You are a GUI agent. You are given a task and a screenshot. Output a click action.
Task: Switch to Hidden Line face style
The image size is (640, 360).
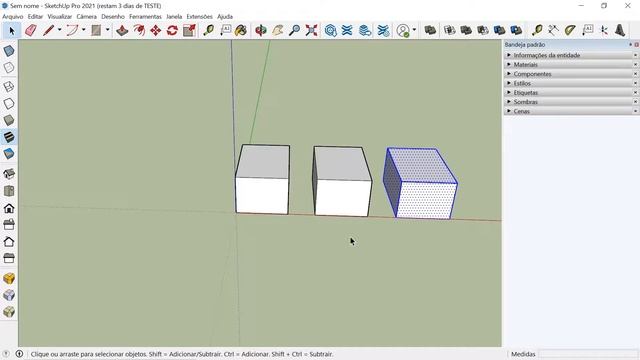[x=9, y=103]
